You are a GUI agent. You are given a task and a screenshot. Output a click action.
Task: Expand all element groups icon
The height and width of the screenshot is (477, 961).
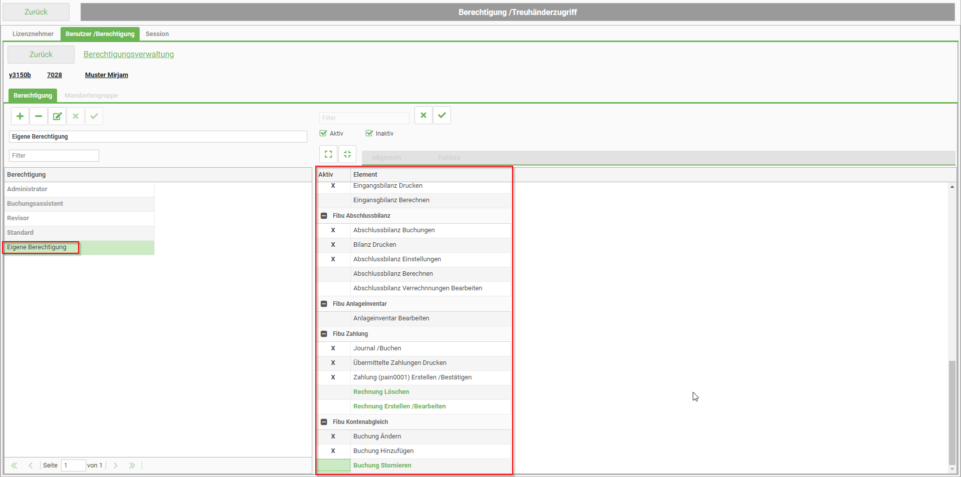(329, 155)
